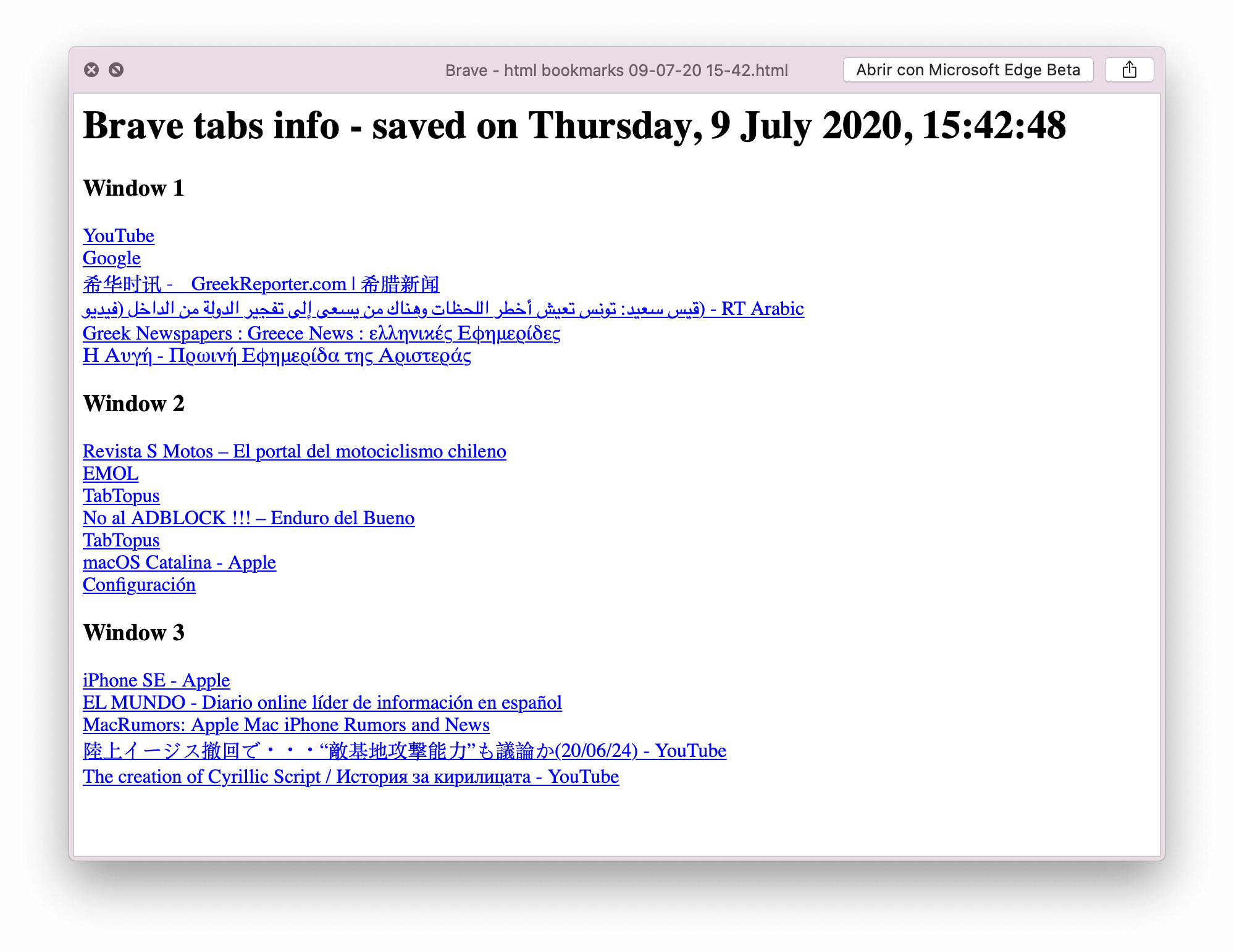
Task: Click the upload/export share icon
Action: (1129, 68)
